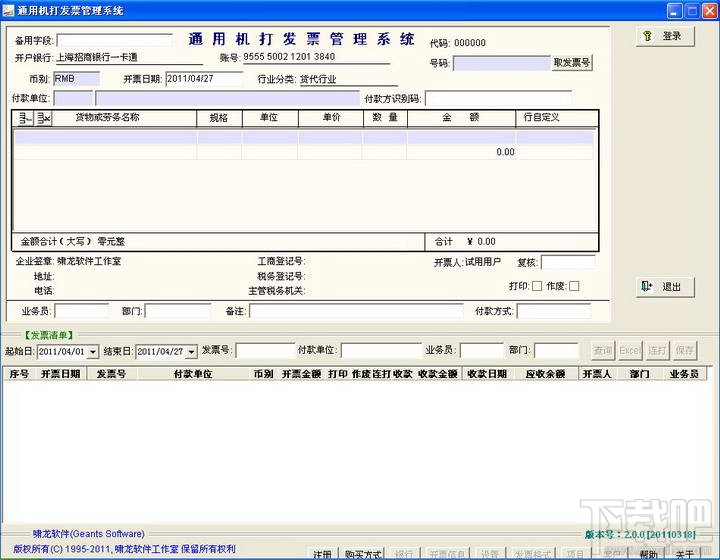Click the 保存 button in invoice list
The height and width of the screenshot is (560, 720).
[x=685, y=351]
